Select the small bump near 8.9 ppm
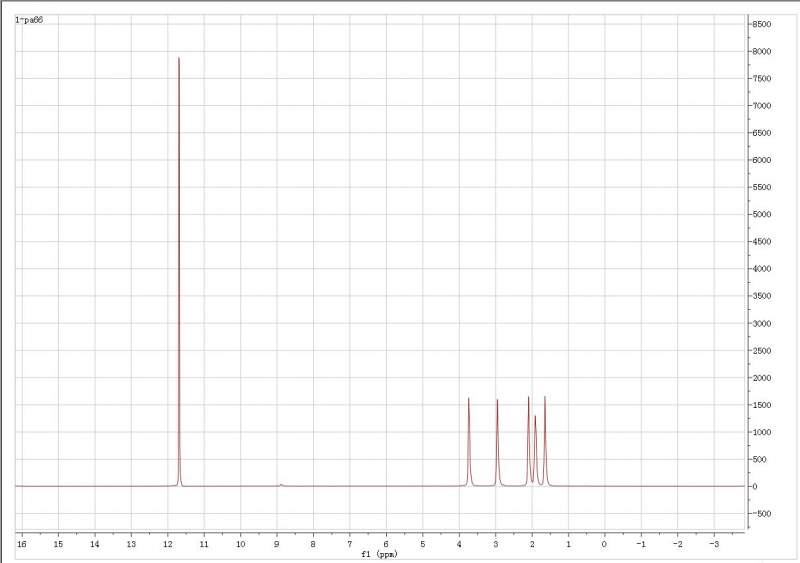This screenshot has height=563, width=800. point(281,485)
